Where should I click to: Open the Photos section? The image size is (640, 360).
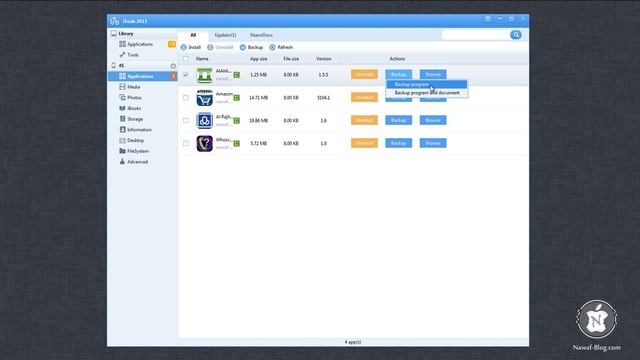pos(131,98)
